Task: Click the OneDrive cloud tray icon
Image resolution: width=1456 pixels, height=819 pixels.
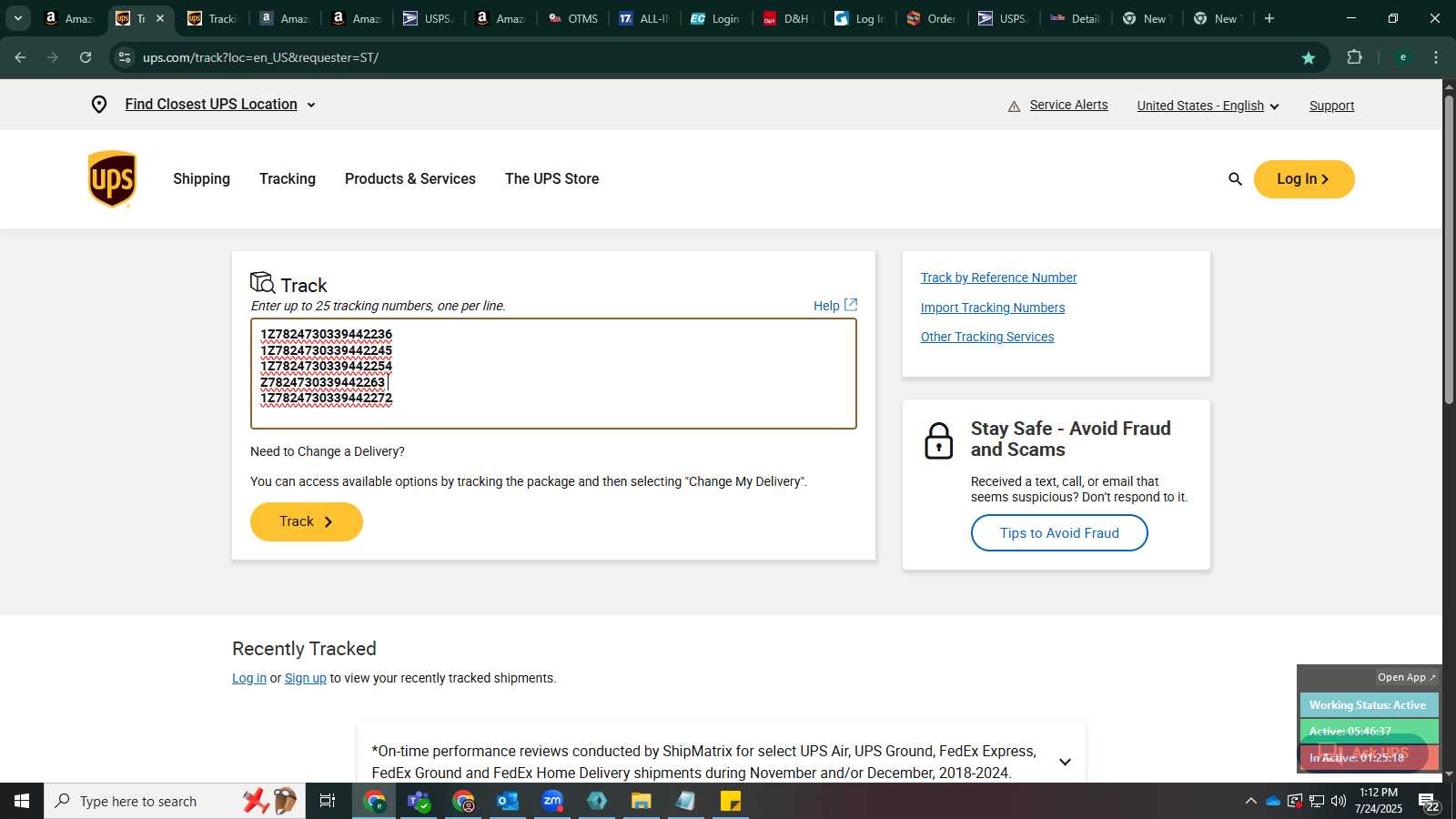Action: pos(1273,801)
